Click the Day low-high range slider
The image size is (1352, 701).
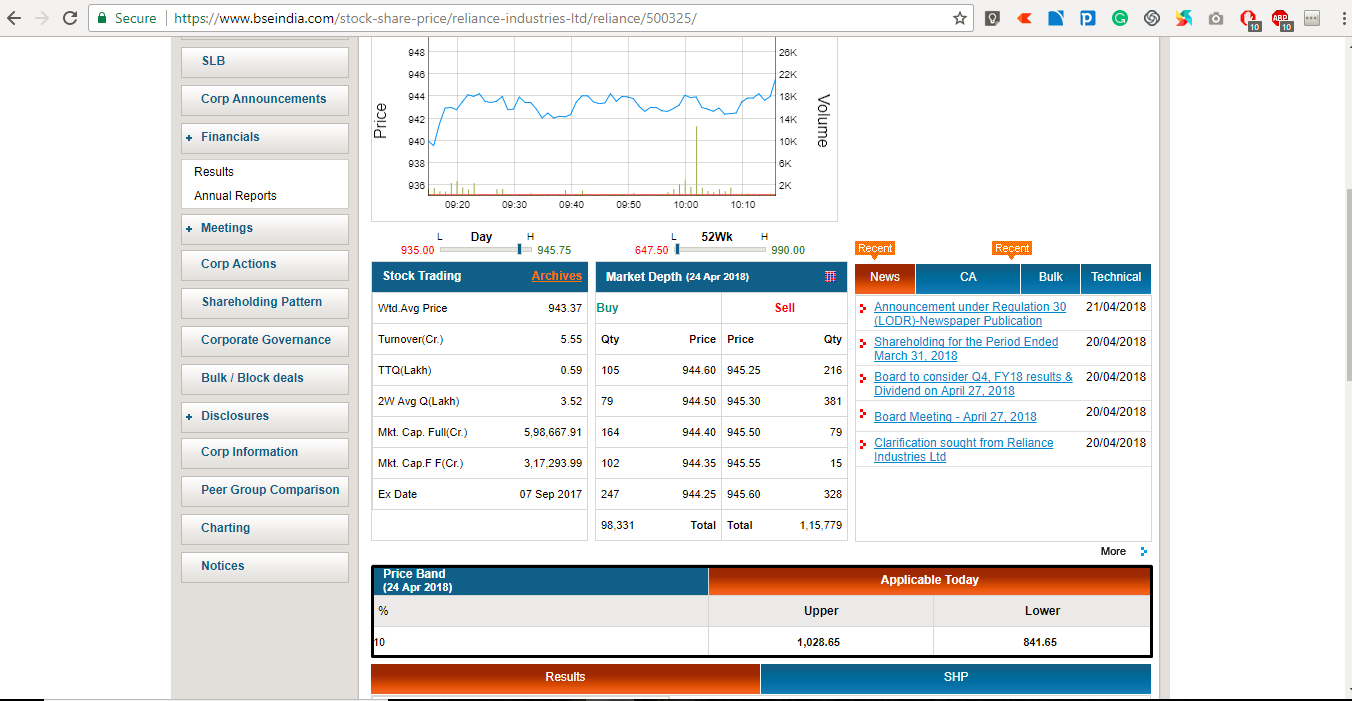coord(485,250)
